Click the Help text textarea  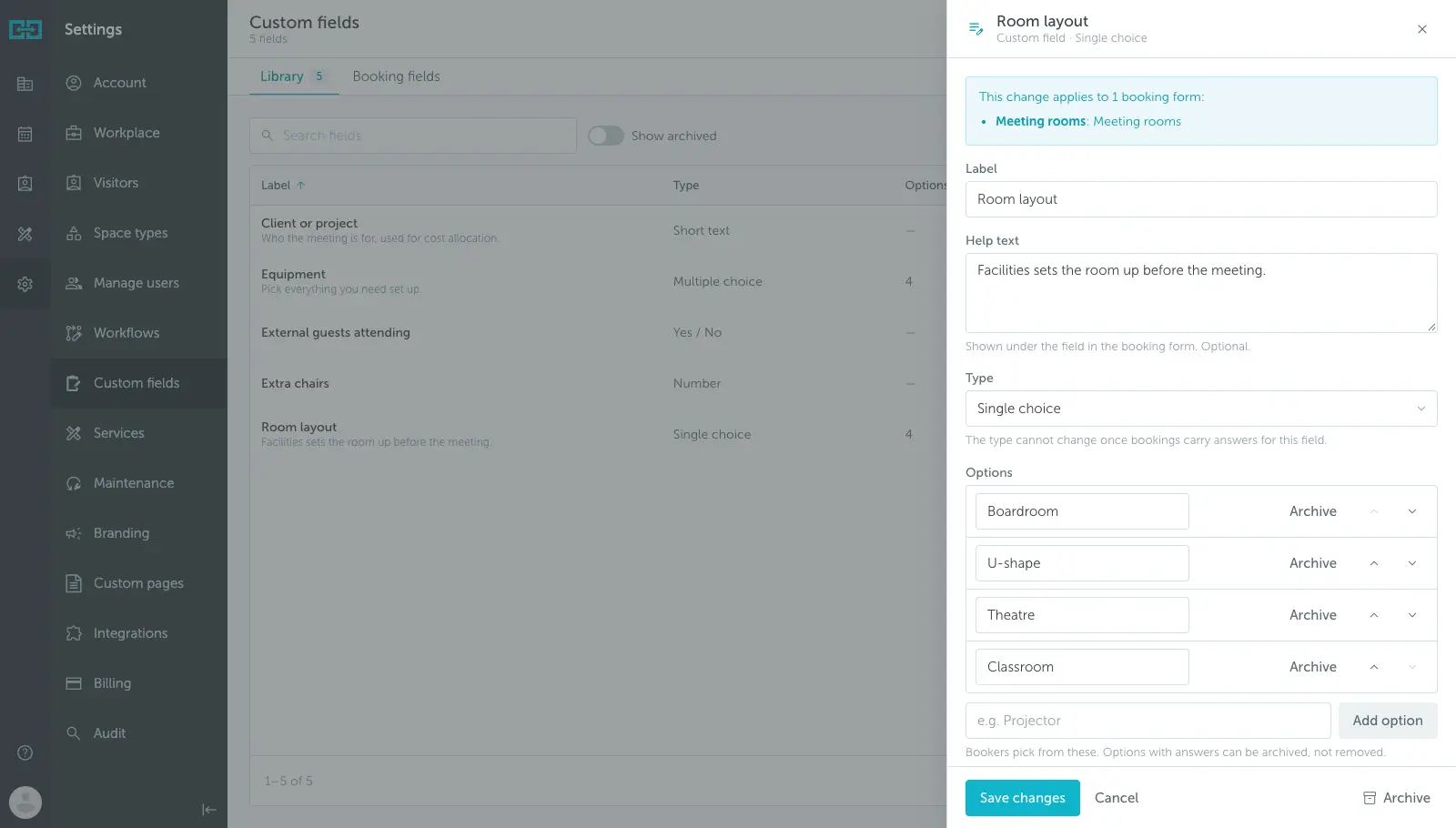pyautogui.click(x=1201, y=293)
